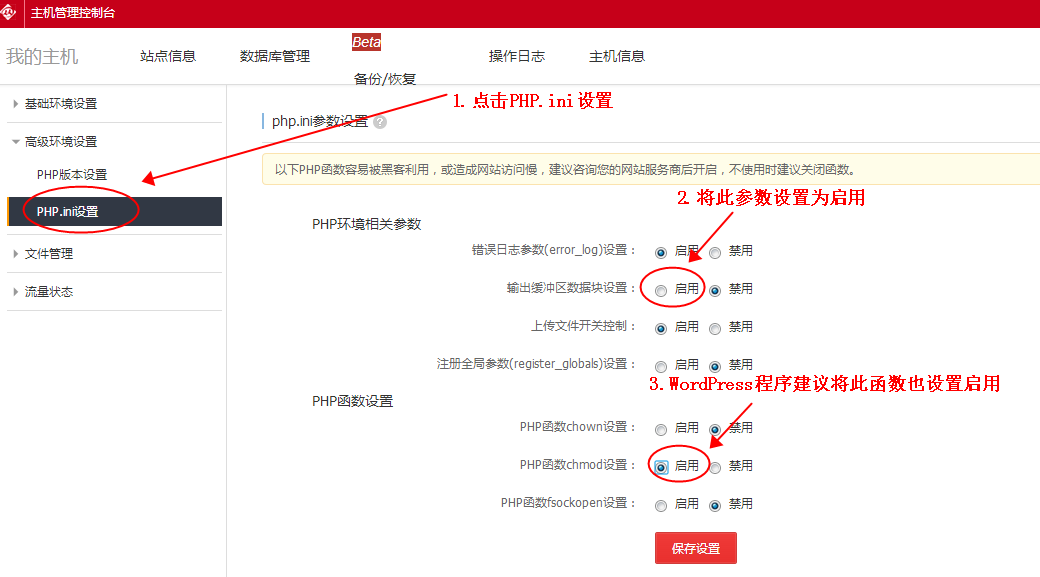
Task: Click the 保存设置 button
Action: point(695,549)
